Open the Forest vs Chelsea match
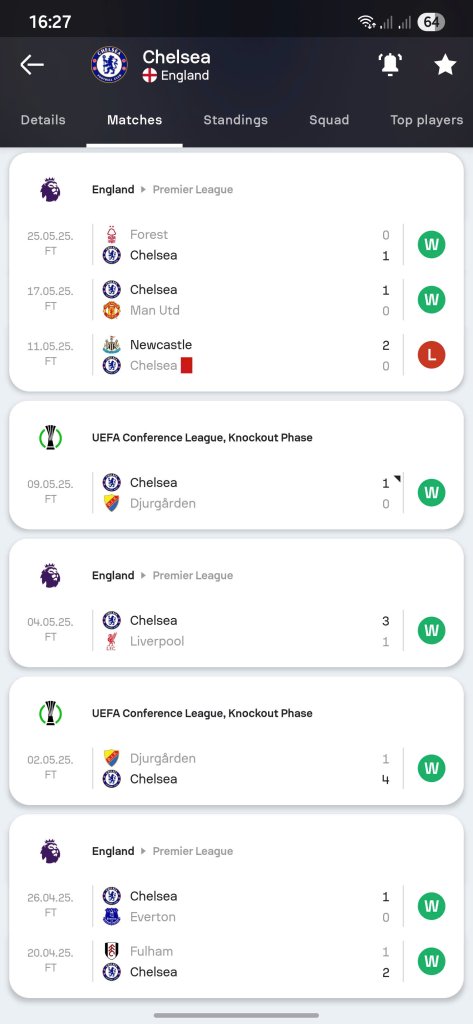 point(236,245)
